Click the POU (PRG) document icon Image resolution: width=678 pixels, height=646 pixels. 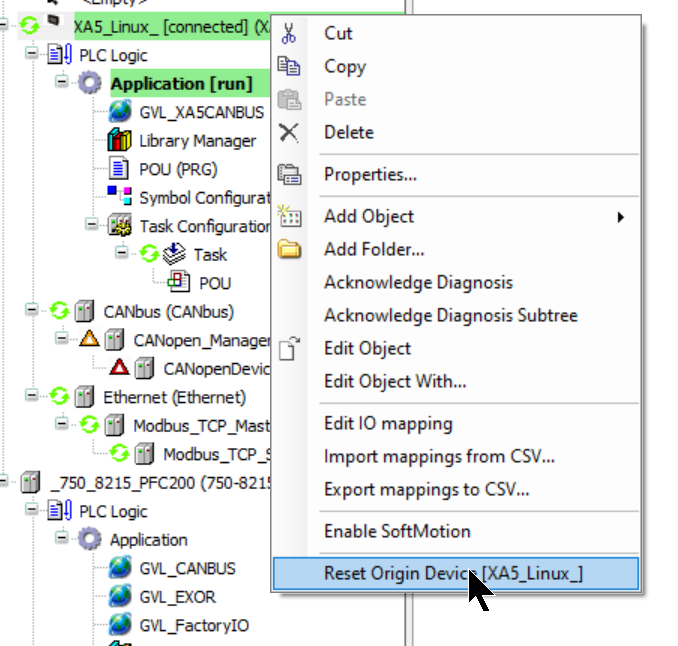click(x=118, y=169)
